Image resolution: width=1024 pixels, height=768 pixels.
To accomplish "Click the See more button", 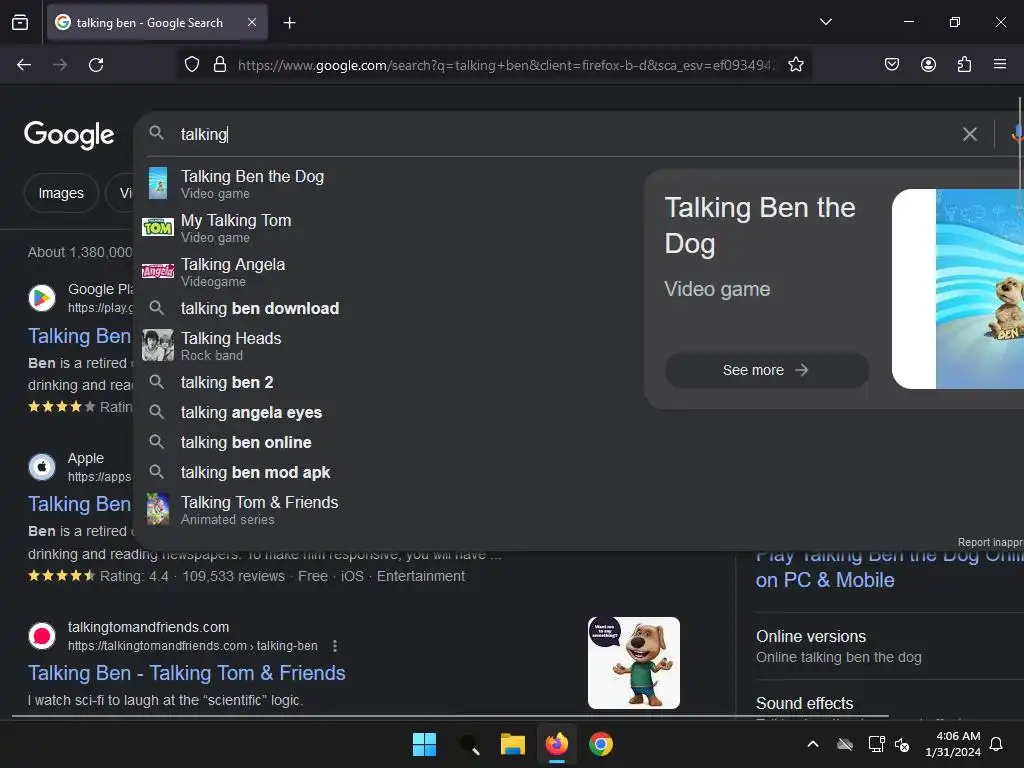I will [x=766, y=370].
